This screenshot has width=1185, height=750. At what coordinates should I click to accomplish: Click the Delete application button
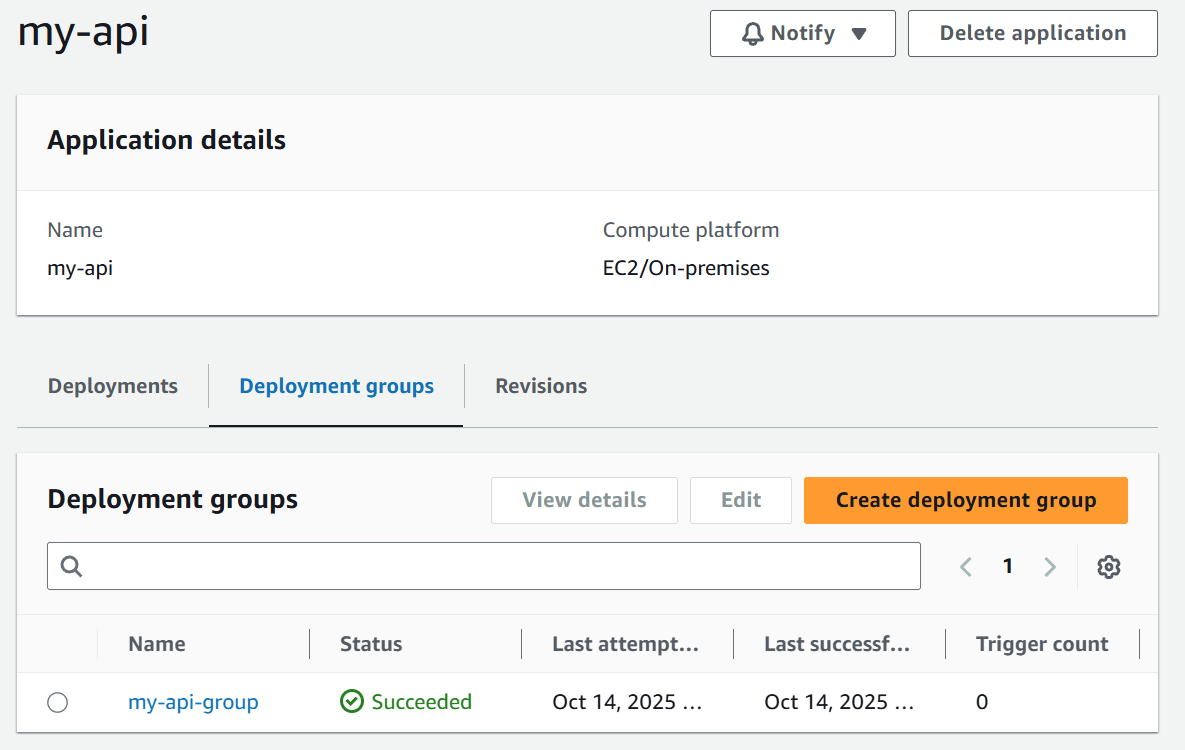[x=1032, y=32]
